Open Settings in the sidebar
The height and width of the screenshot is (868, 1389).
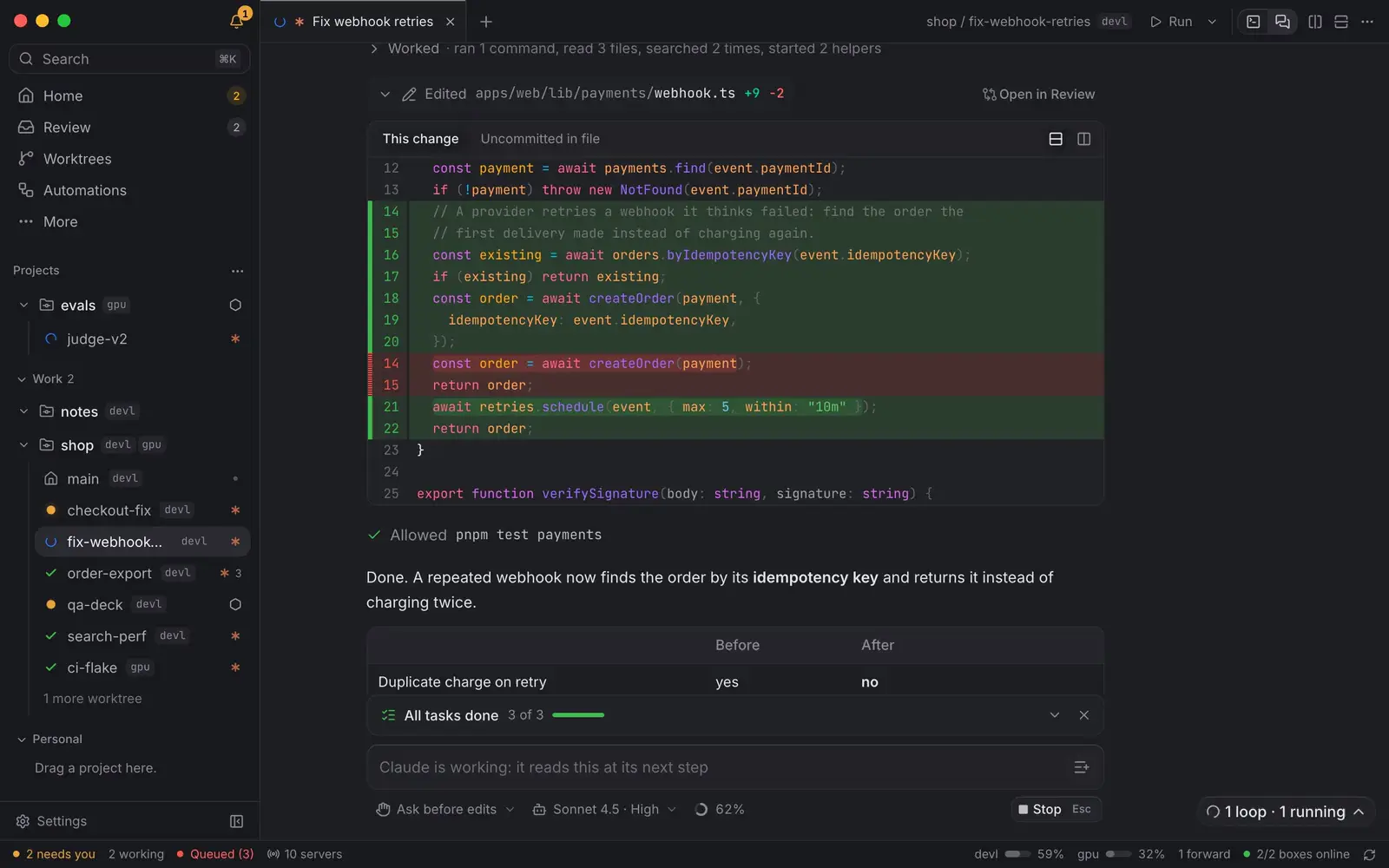click(52, 821)
